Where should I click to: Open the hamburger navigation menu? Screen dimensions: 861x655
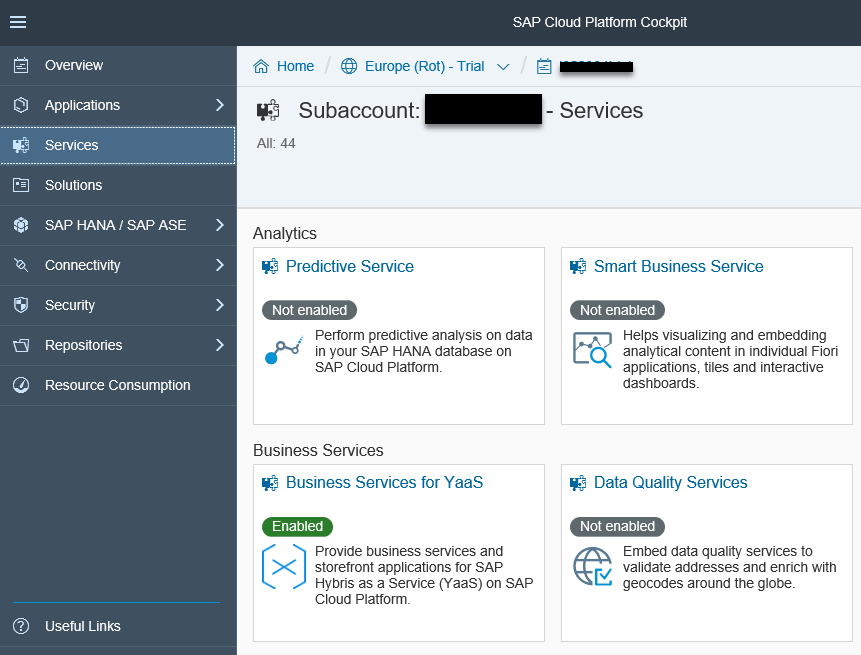pos(18,23)
